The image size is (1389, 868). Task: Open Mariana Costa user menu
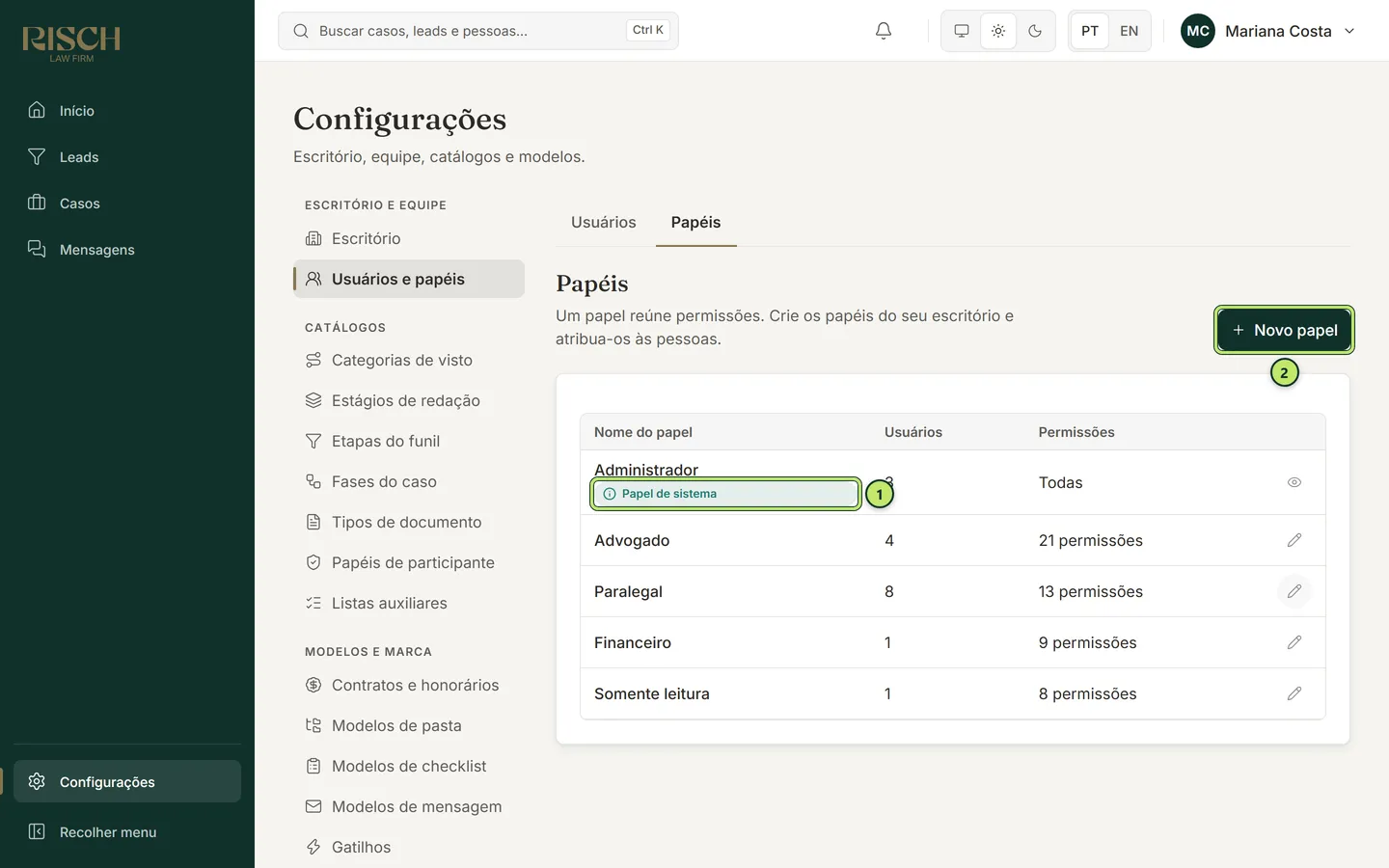1268,31
